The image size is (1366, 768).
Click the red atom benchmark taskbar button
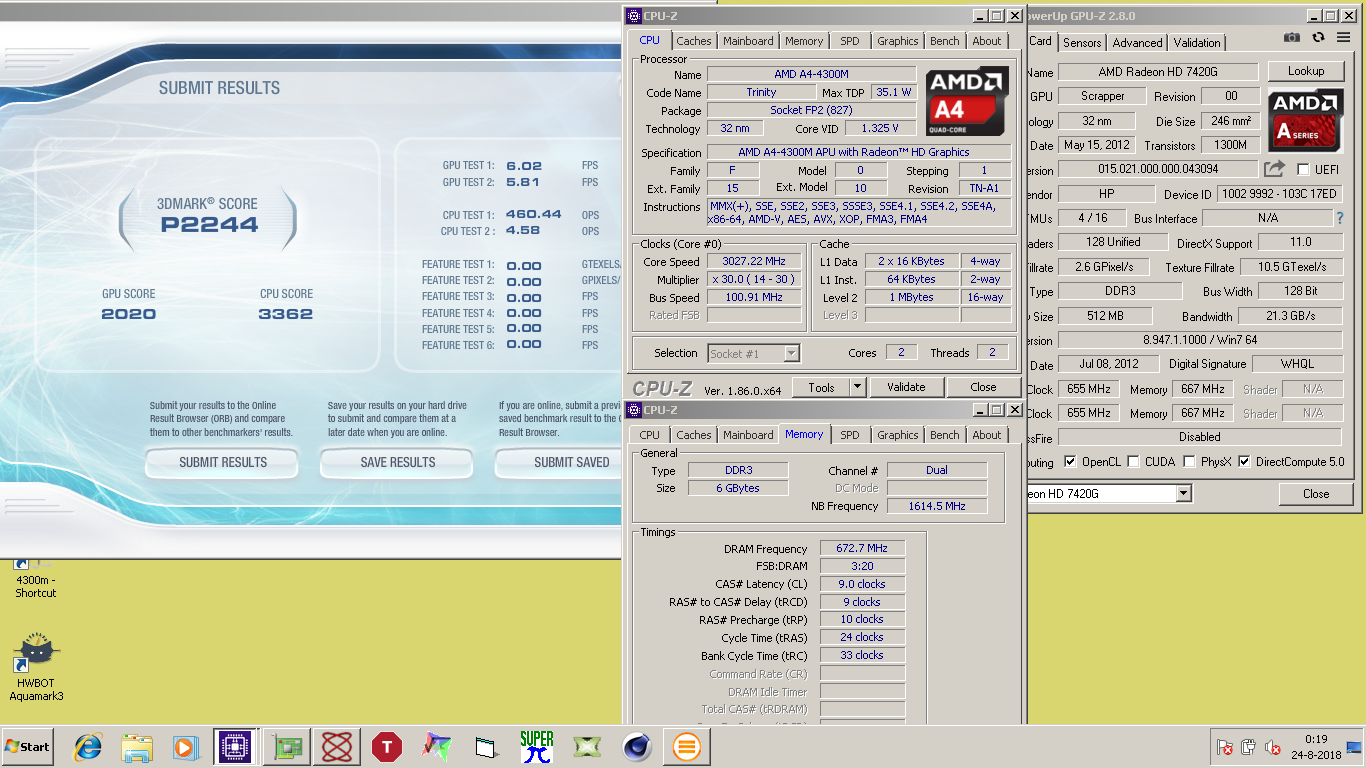[337, 747]
